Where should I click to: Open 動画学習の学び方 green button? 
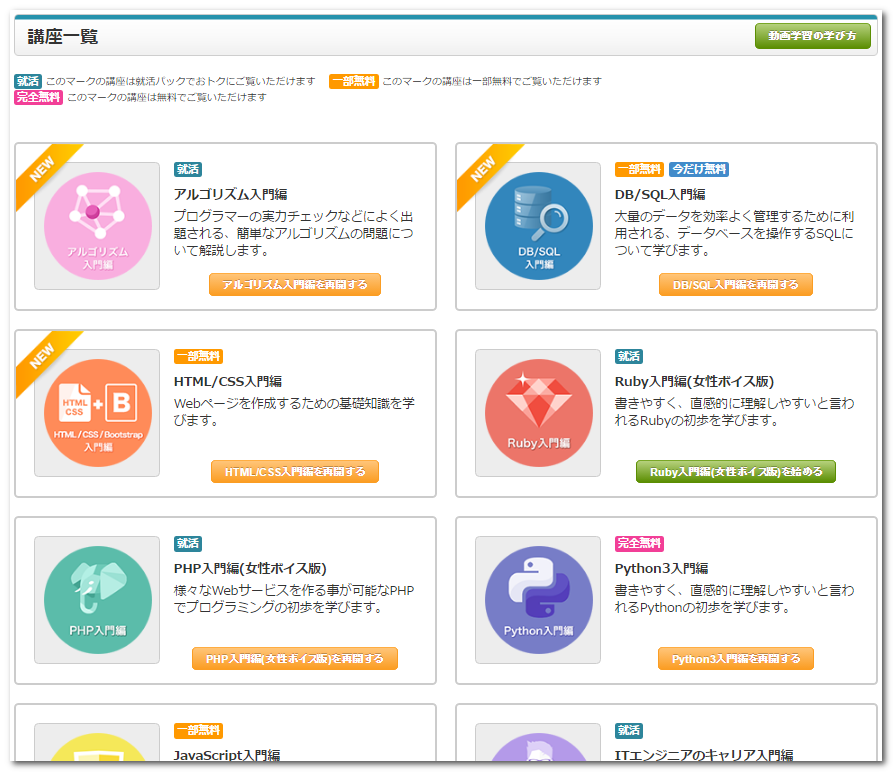pos(813,36)
